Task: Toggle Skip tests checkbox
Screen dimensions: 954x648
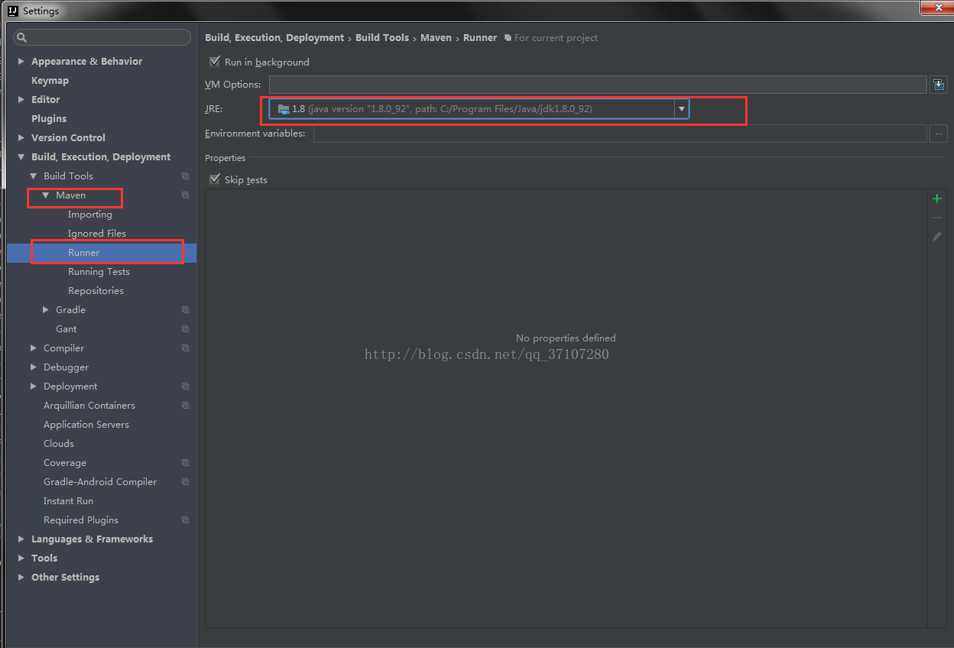Action: pyautogui.click(x=214, y=179)
